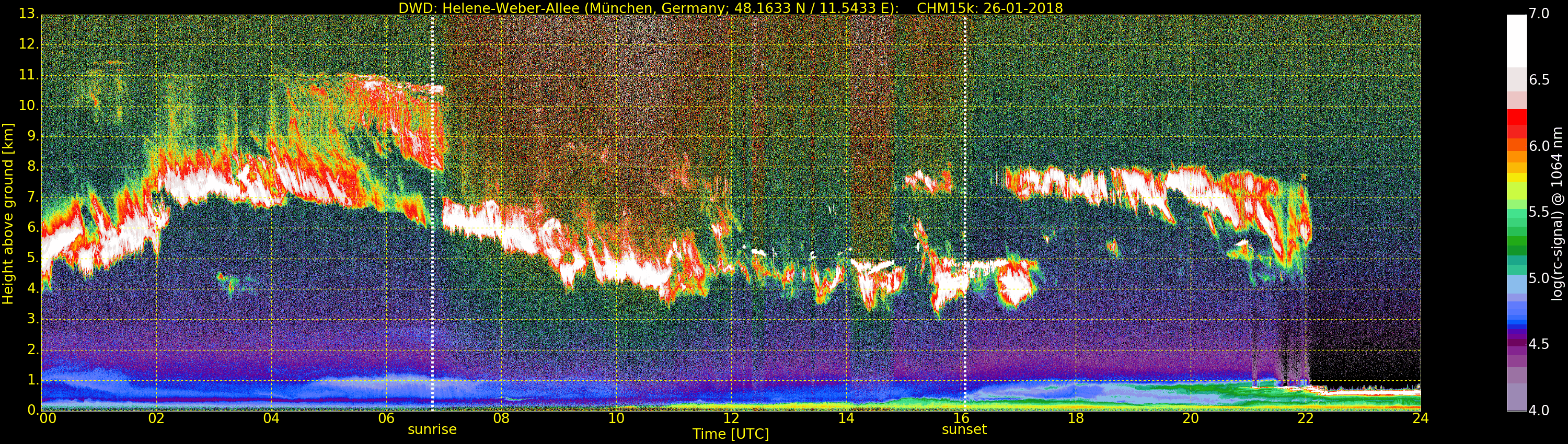
Task: Click the time axis tick label '12'
Action: click(731, 418)
